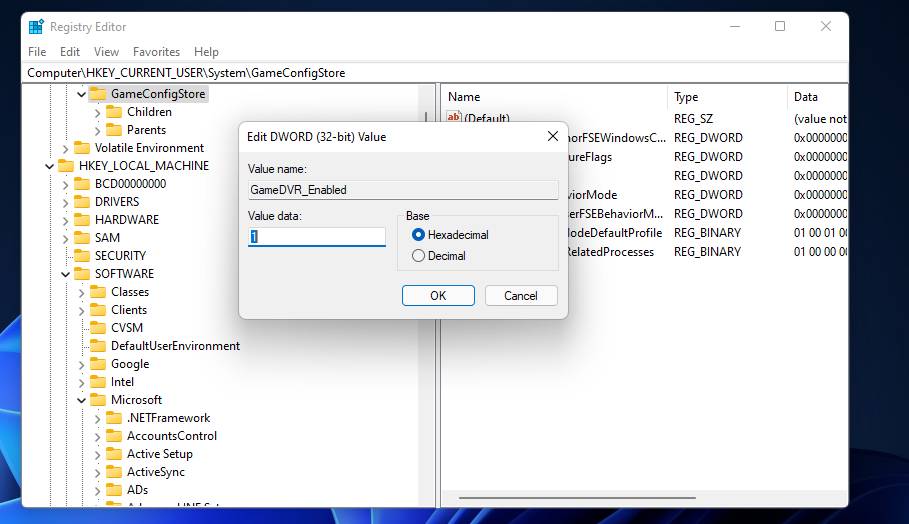
Task: Open the Edit menu
Action: tap(70, 52)
